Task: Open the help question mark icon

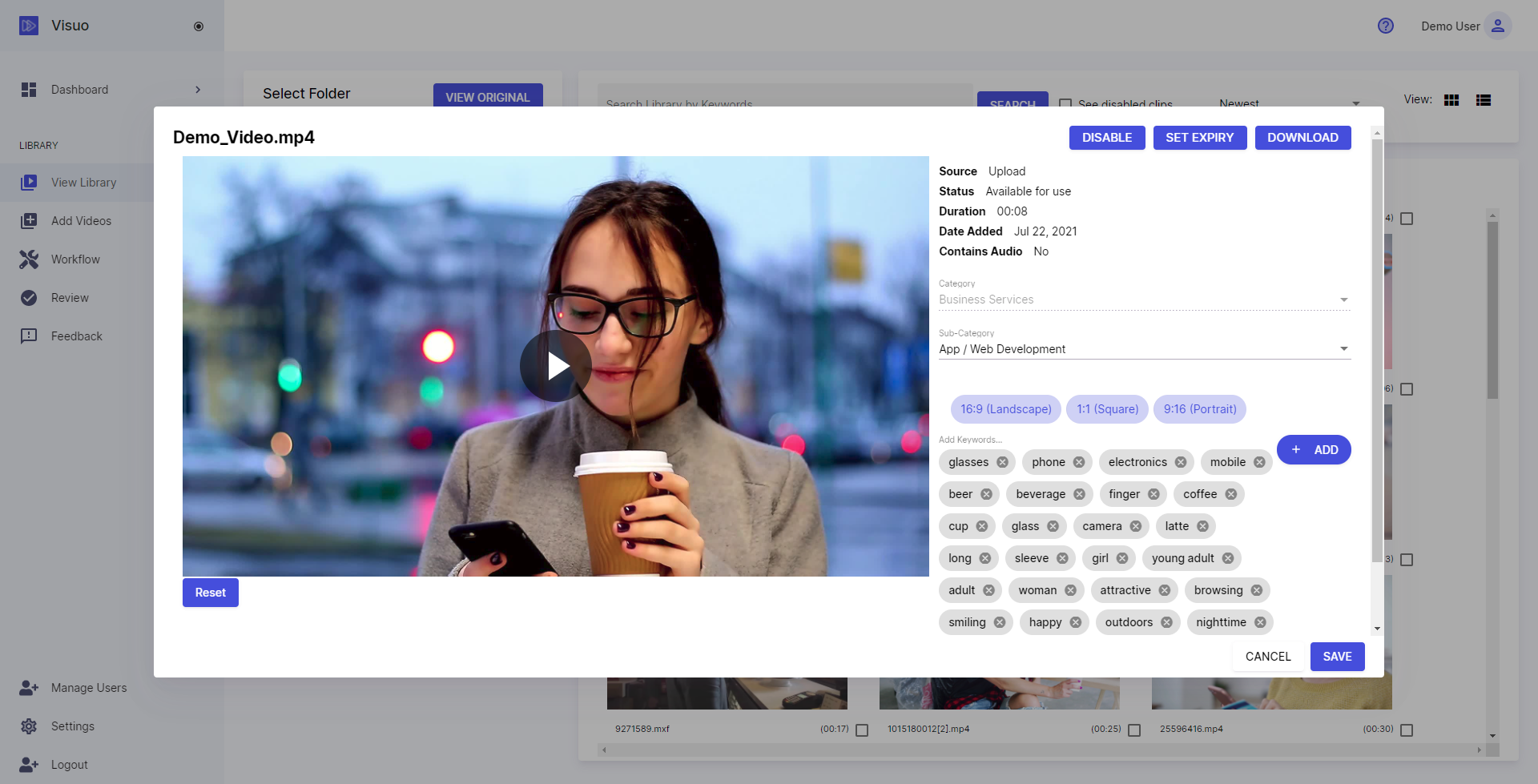Action: [1386, 26]
